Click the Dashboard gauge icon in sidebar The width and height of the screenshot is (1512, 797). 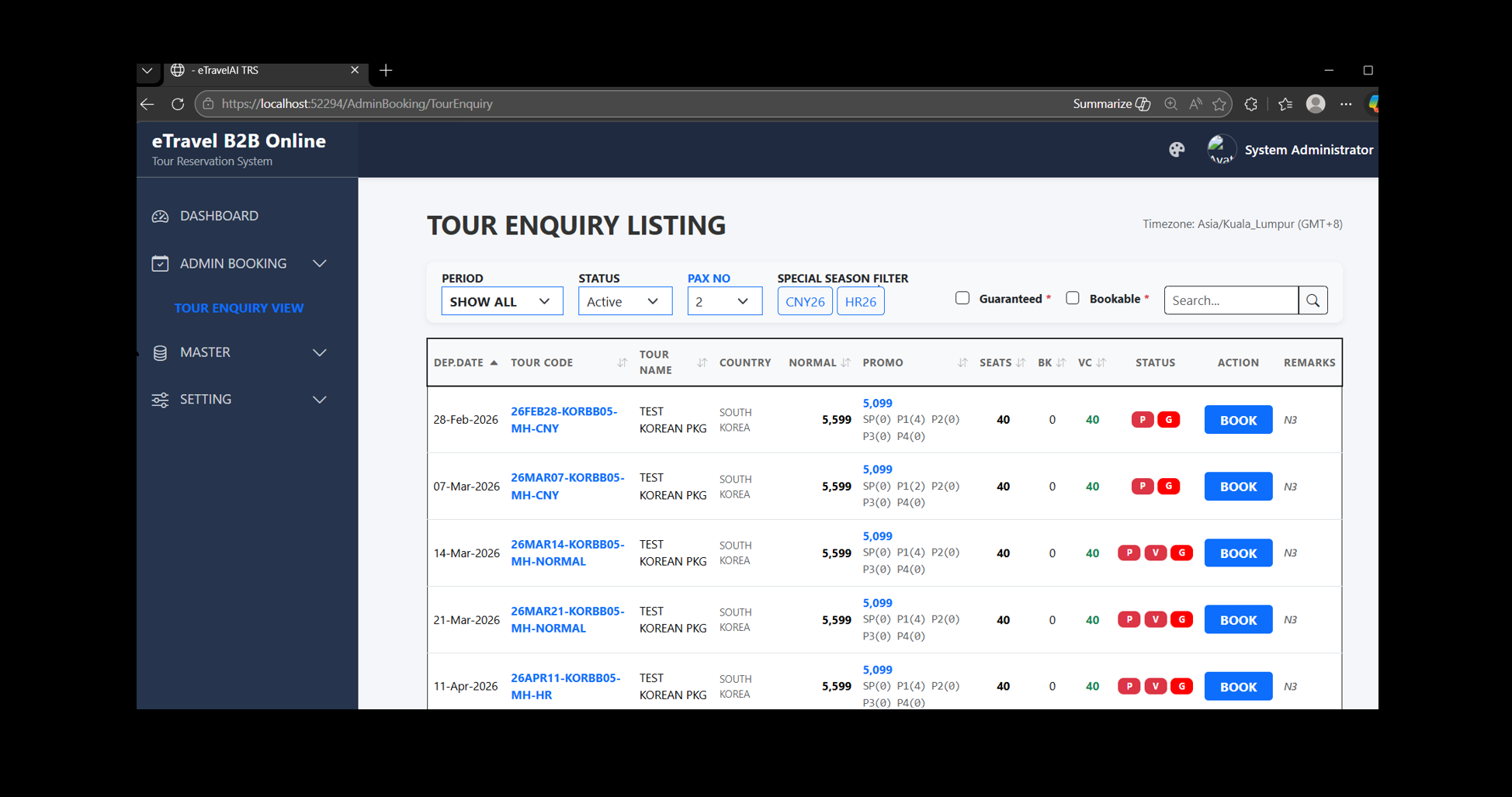160,217
